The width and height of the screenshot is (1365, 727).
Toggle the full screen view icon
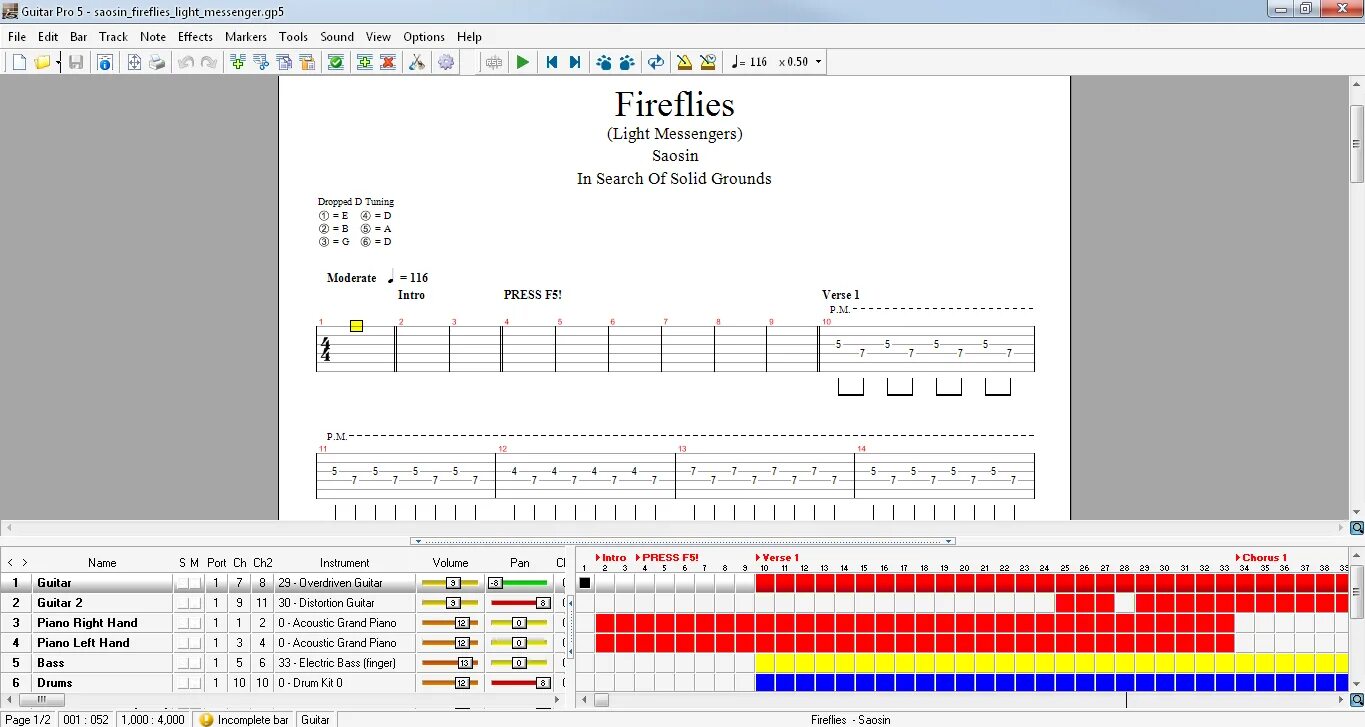pyautogui.click(x=134, y=62)
